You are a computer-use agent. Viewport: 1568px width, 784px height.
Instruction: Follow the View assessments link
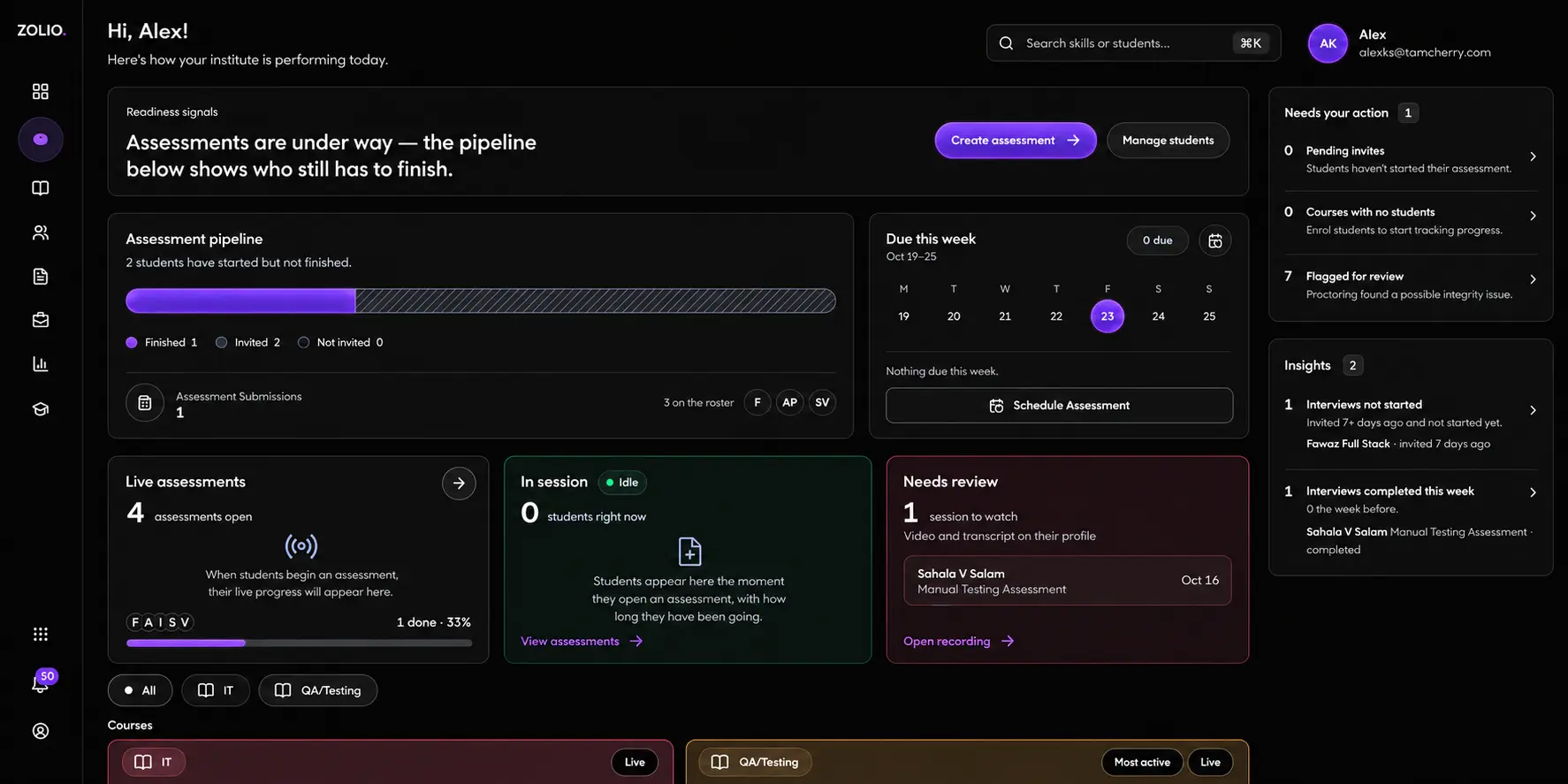pos(582,641)
